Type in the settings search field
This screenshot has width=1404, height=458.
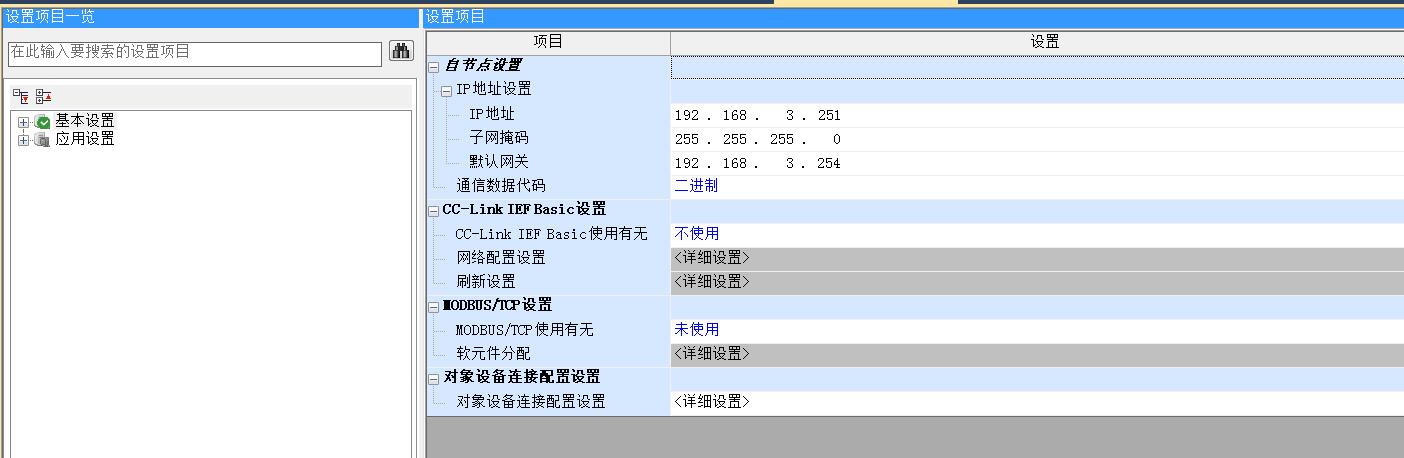tap(195, 52)
